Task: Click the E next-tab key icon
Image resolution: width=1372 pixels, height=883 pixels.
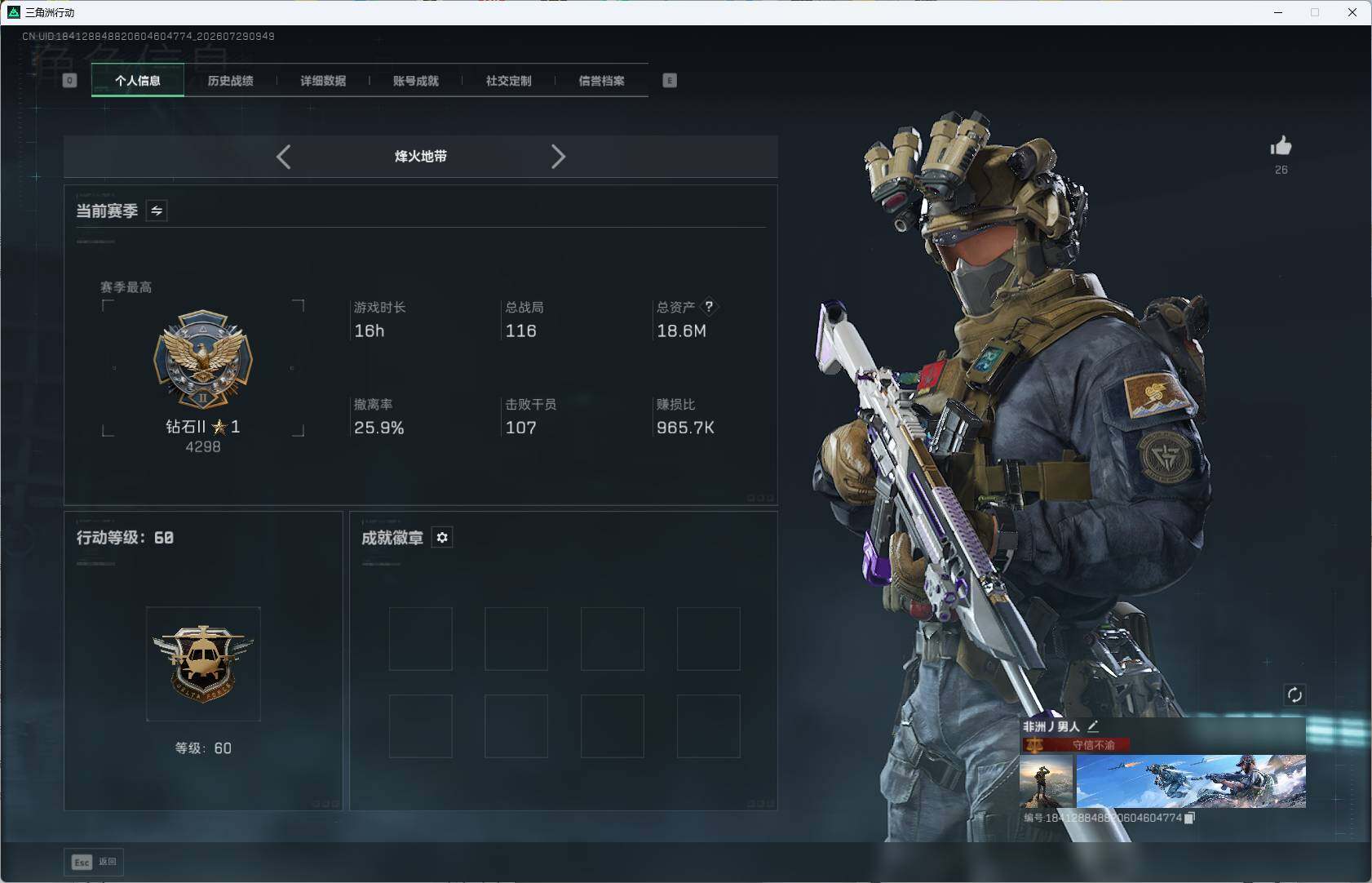Action: coord(670,80)
